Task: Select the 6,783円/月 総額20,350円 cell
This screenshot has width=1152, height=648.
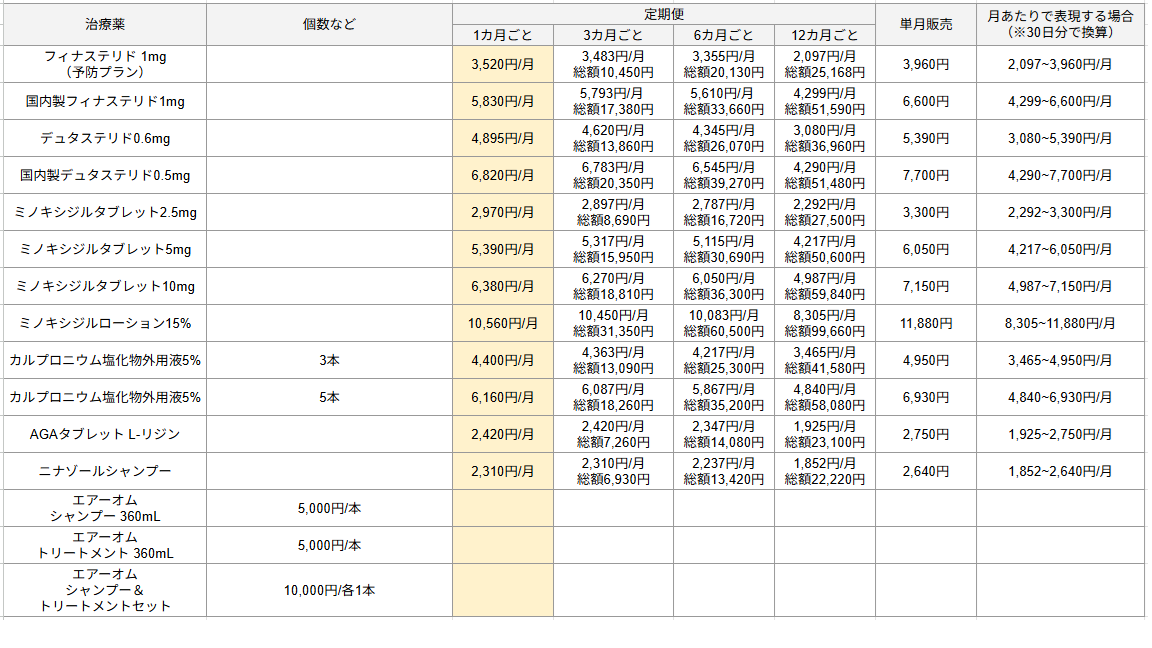Action: pyautogui.click(x=613, y=176)
